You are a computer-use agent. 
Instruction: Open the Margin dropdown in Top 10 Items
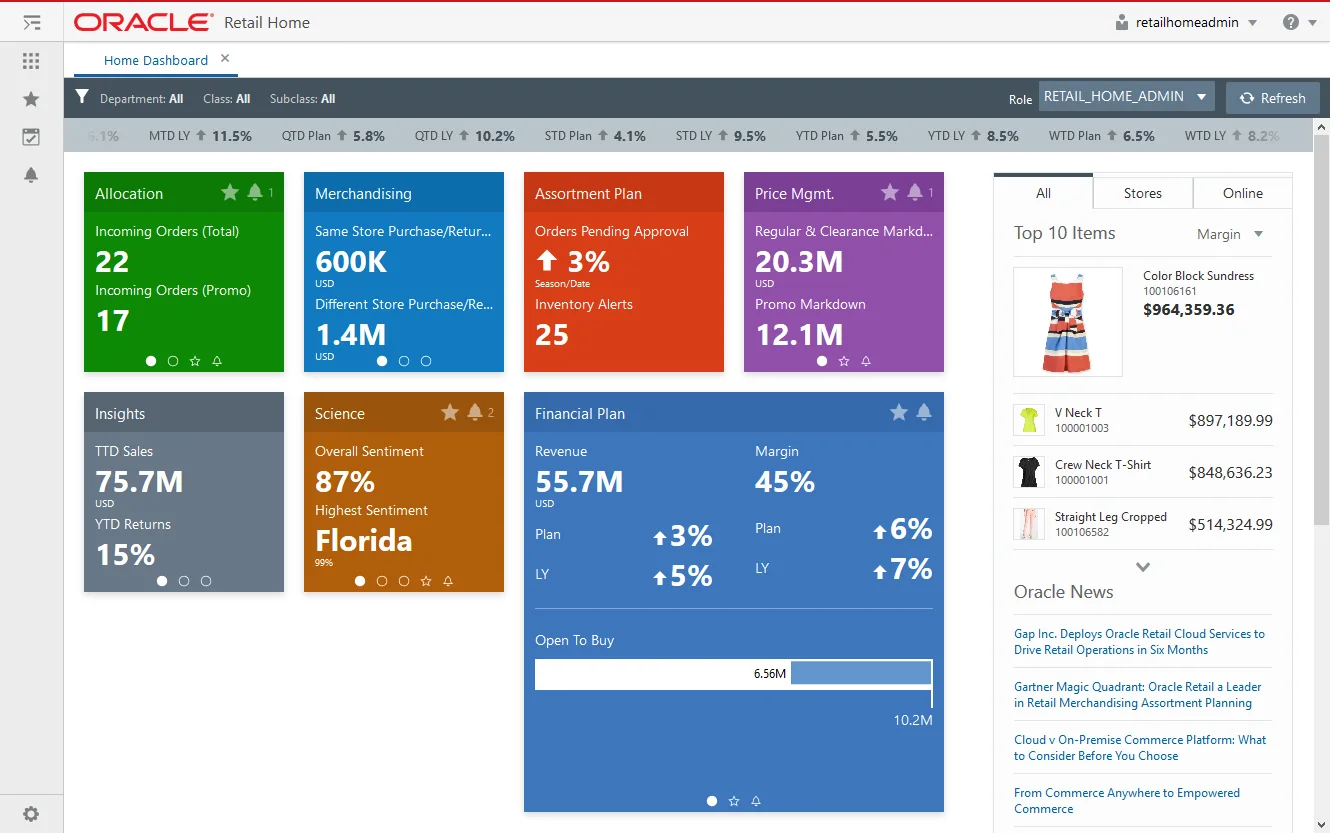point(1230,234)
